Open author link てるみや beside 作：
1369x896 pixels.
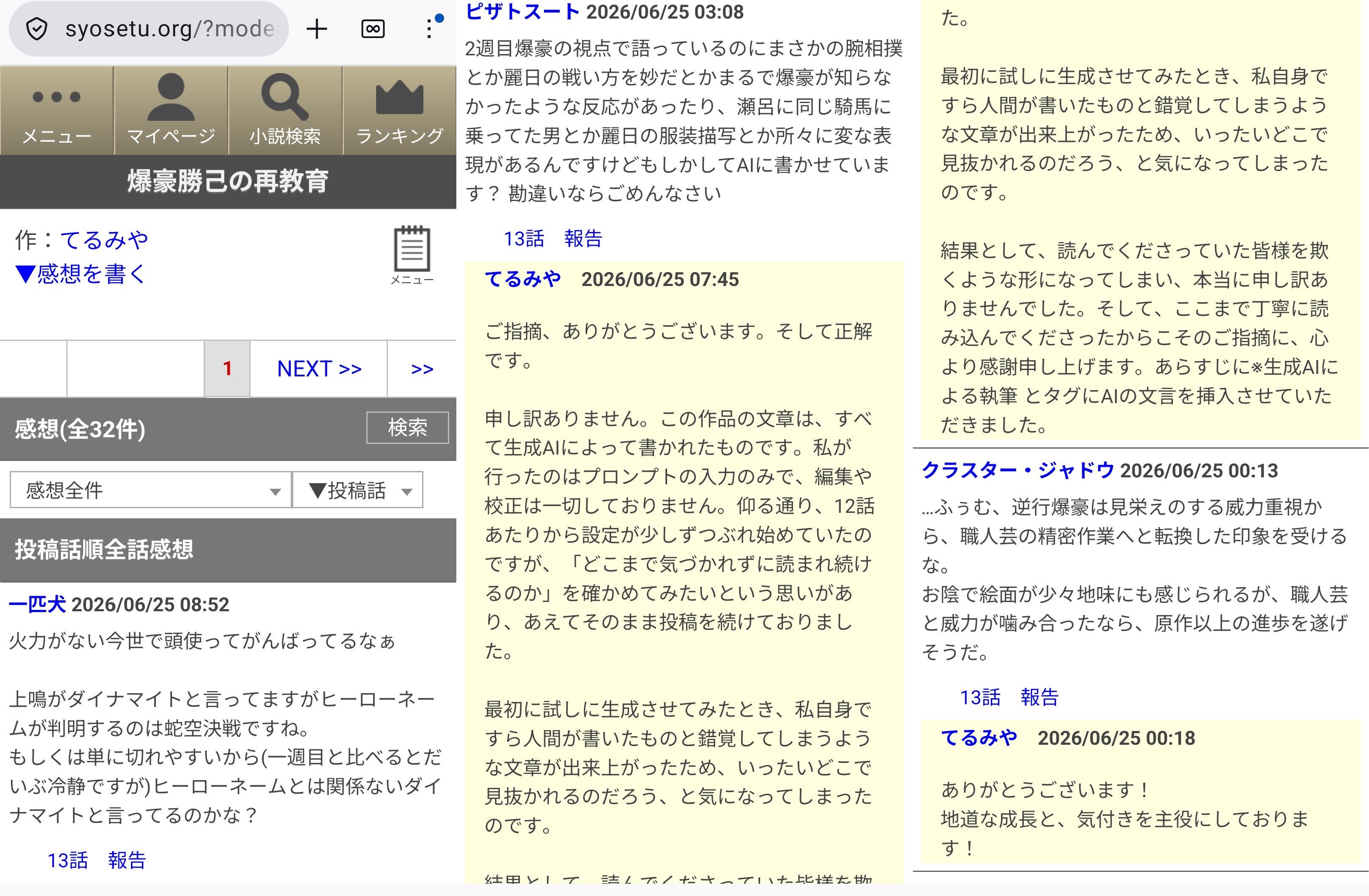pos(104,240)
